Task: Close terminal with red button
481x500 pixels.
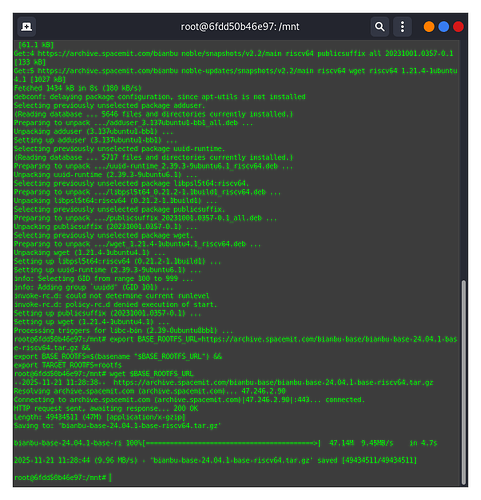Action: (x=458, y=27)
